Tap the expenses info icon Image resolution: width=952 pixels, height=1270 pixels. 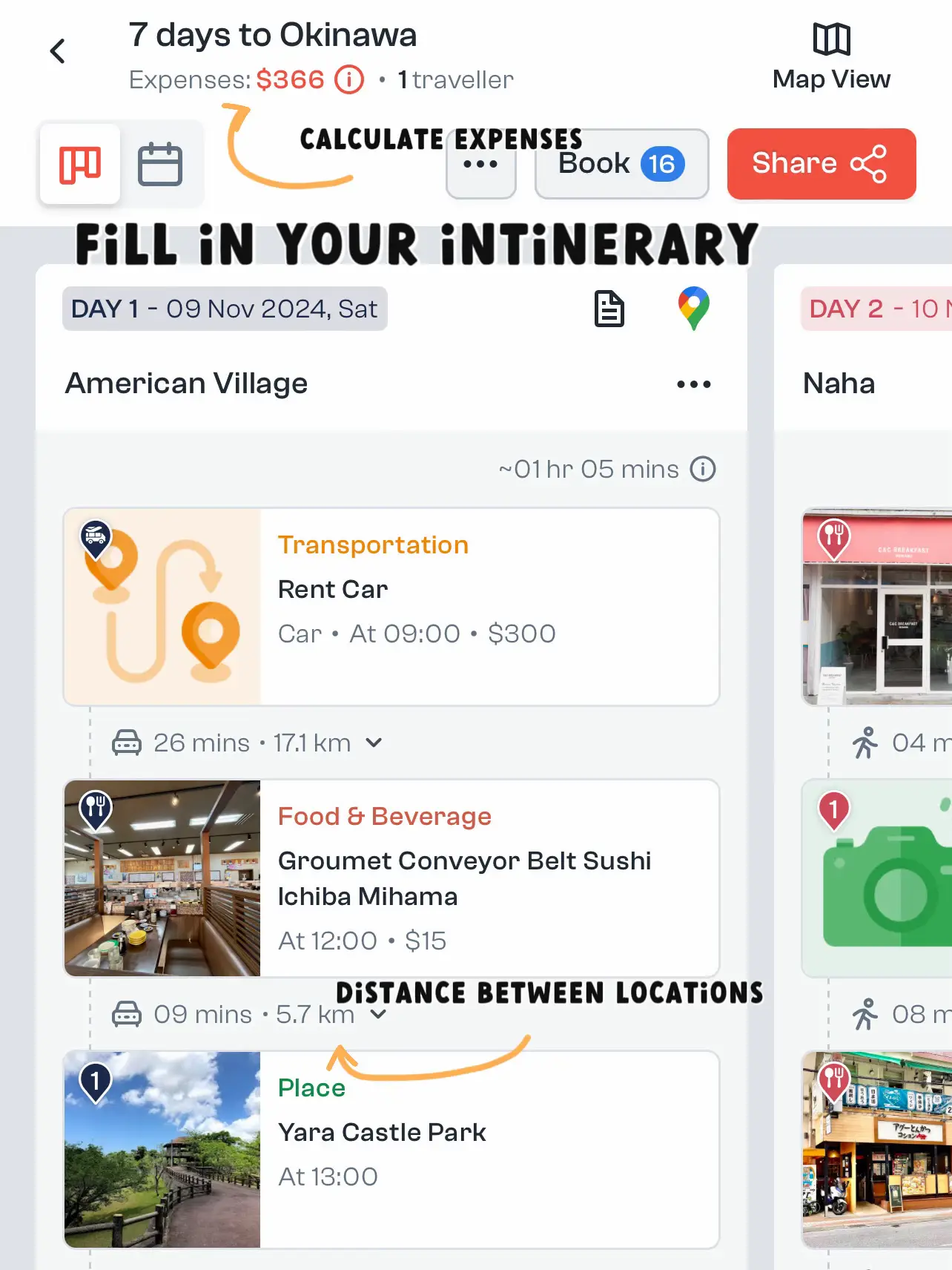tap(349, 79)
